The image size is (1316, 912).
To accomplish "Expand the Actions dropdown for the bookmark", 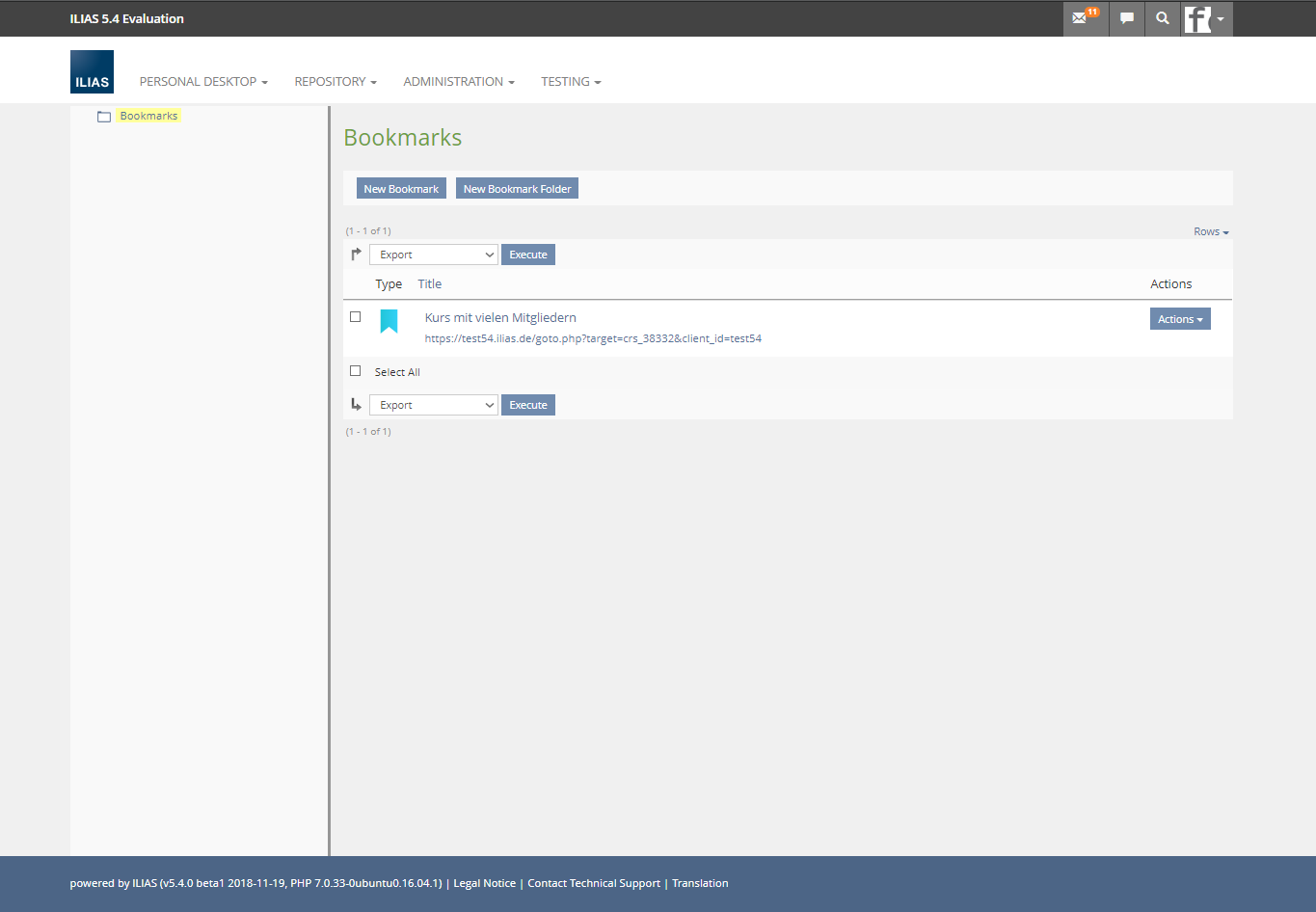I will click(1179, 319).
